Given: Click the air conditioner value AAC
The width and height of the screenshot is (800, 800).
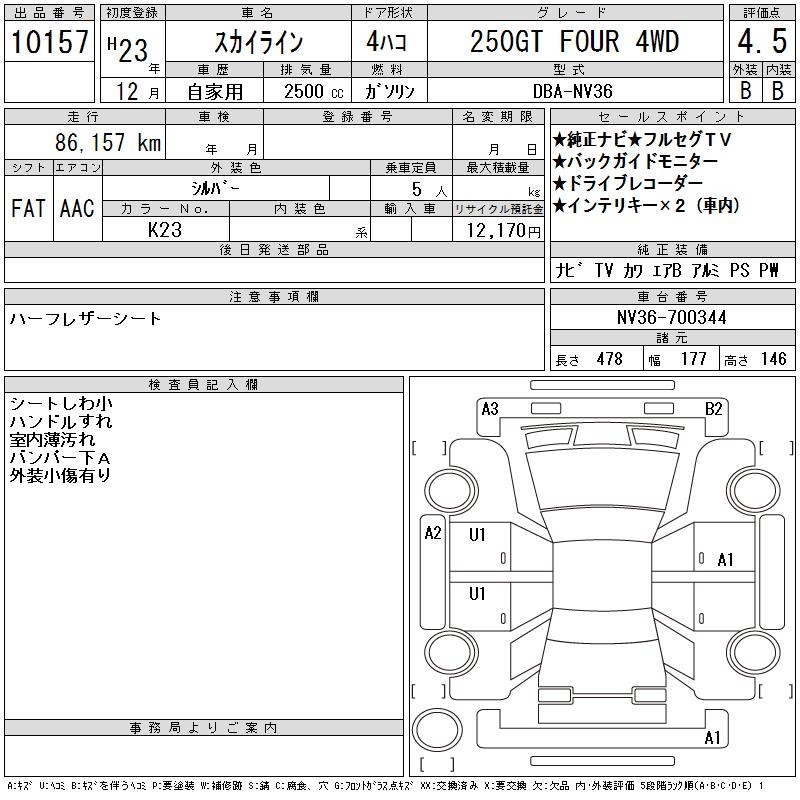Looking at the screenshot, I should pyautogui.click(x=77, y=209).
